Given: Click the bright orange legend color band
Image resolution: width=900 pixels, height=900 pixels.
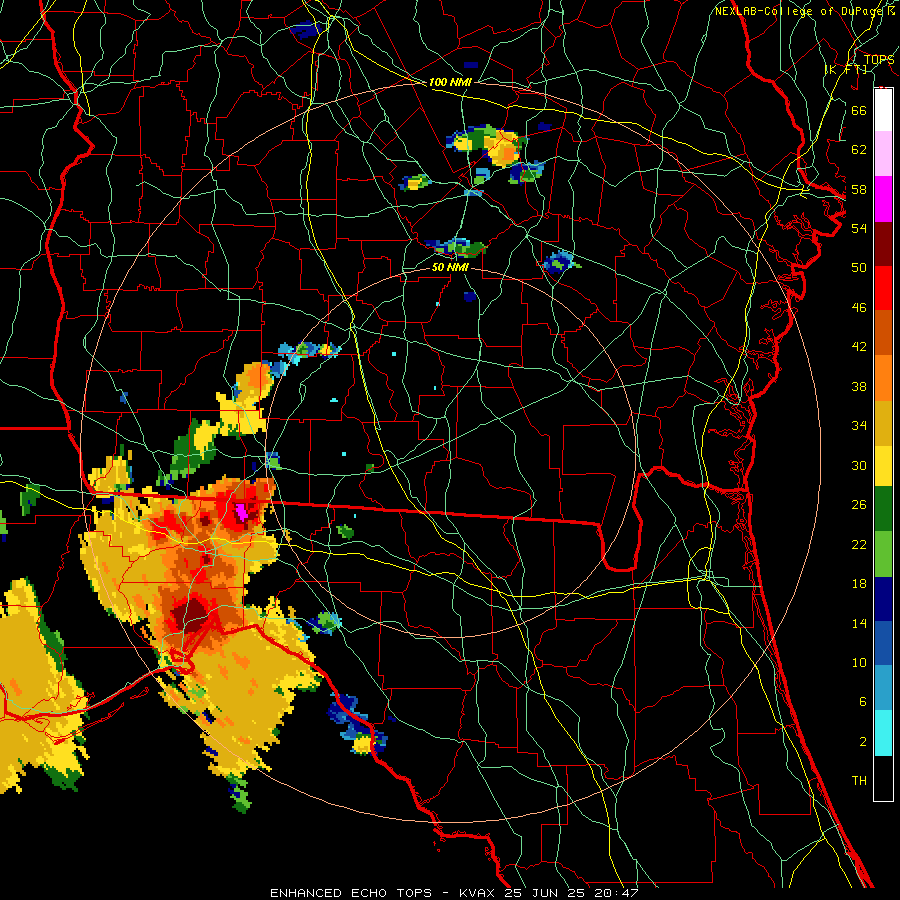Looking at the screenshot, I should click(x=883, y=377).
